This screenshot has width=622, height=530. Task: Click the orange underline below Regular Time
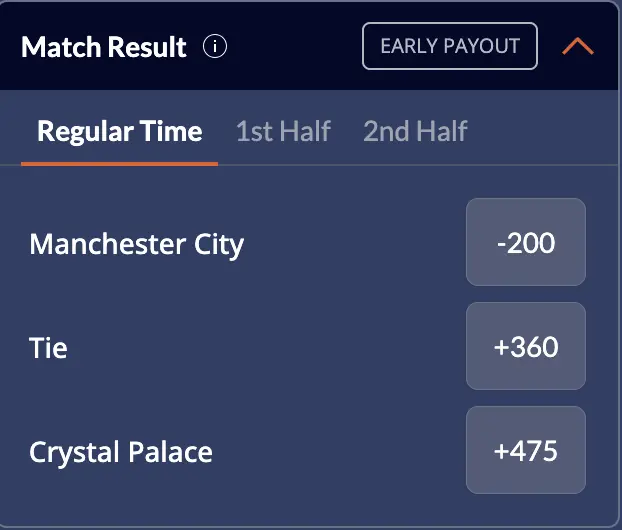119,162
